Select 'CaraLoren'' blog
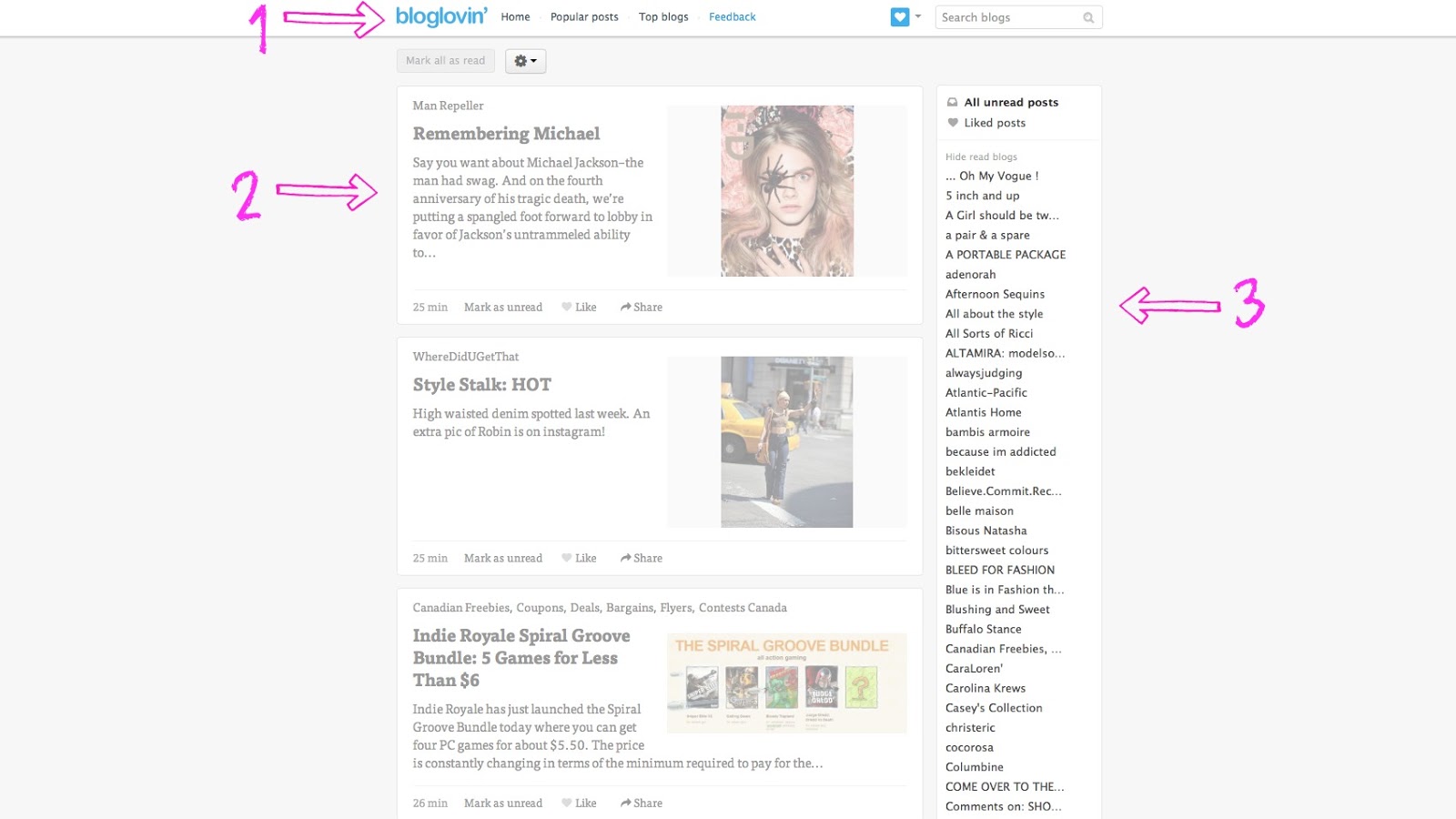Screen dimensions: 1456x819 pyautogui.click(x=974, y=669)
